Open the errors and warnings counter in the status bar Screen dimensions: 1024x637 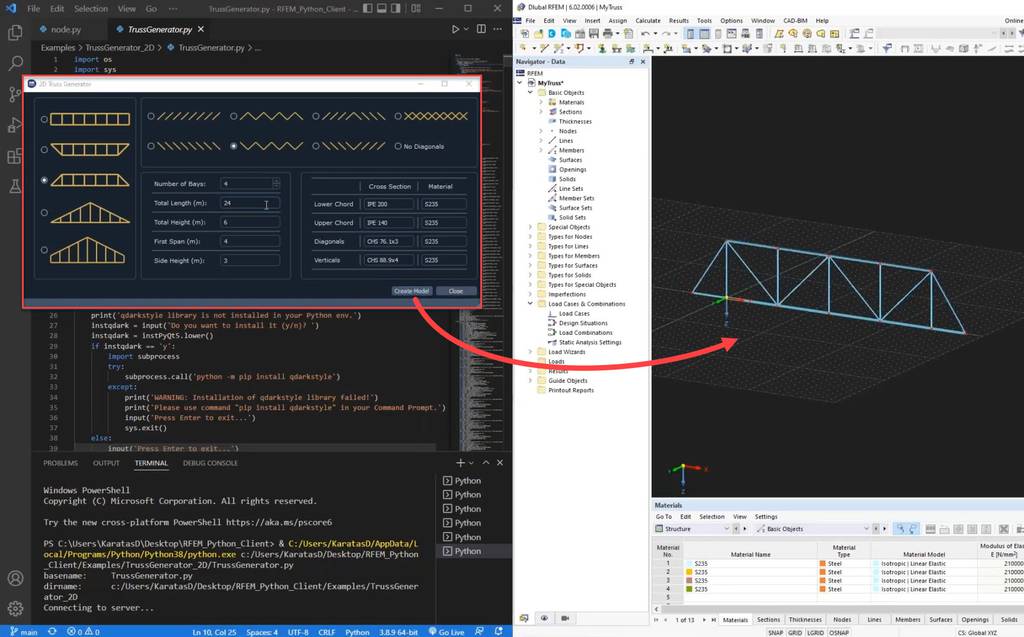point(84,632)
